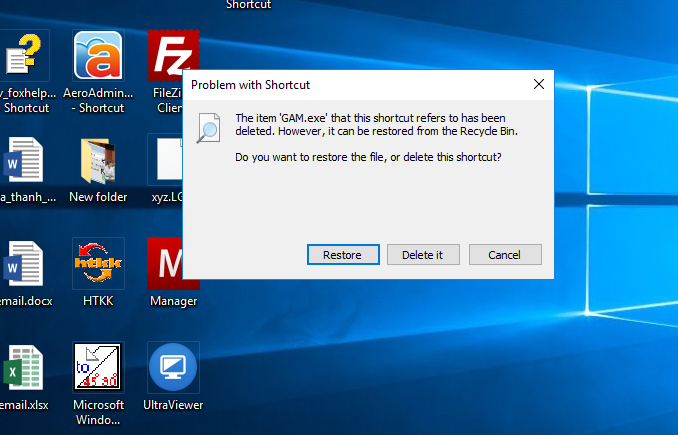Image resolution: width=678 pixels, height=435 pixels.
Task: Select the email.xlsx Excel file icon
Action: (24, 367)
